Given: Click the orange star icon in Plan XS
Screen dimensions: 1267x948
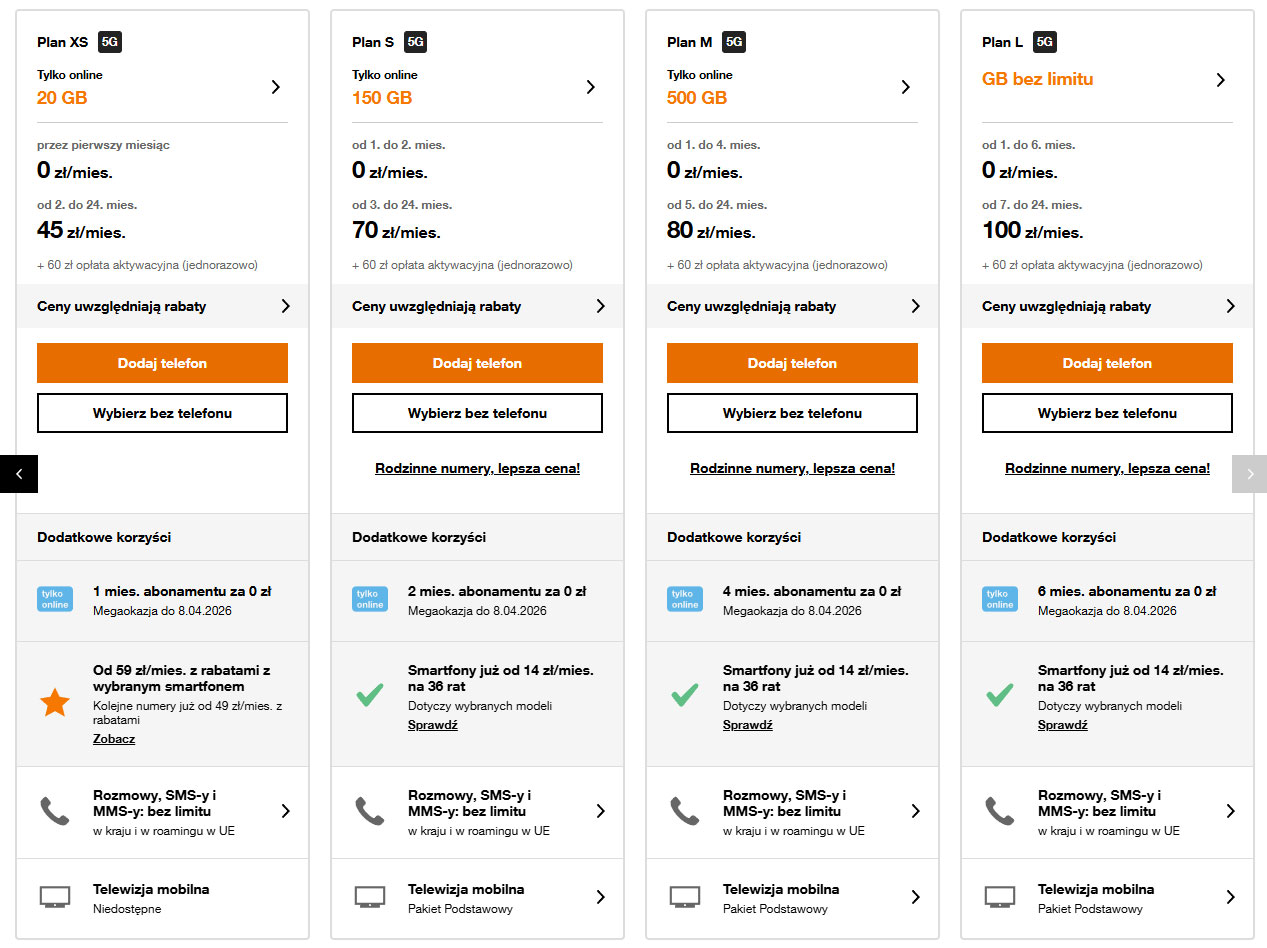Looking at the screenshot, I should point(55,703).
